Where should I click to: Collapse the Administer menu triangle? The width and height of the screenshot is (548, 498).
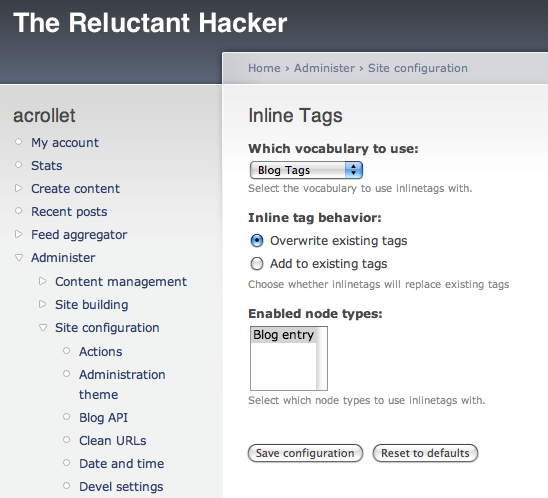[x=19, y=258]
